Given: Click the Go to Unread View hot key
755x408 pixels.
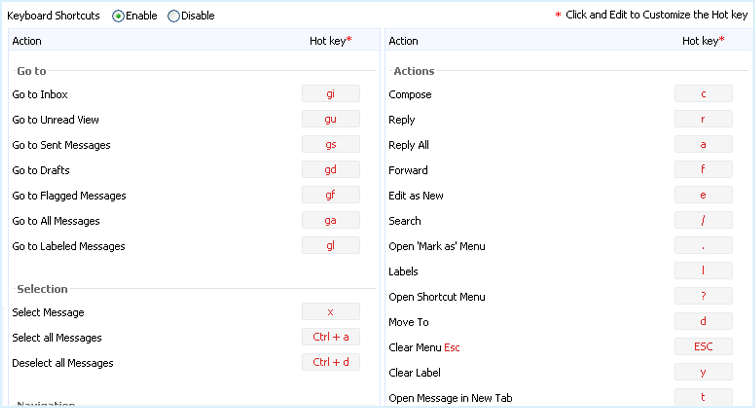Looking at the screenshot, I should 330,119.
